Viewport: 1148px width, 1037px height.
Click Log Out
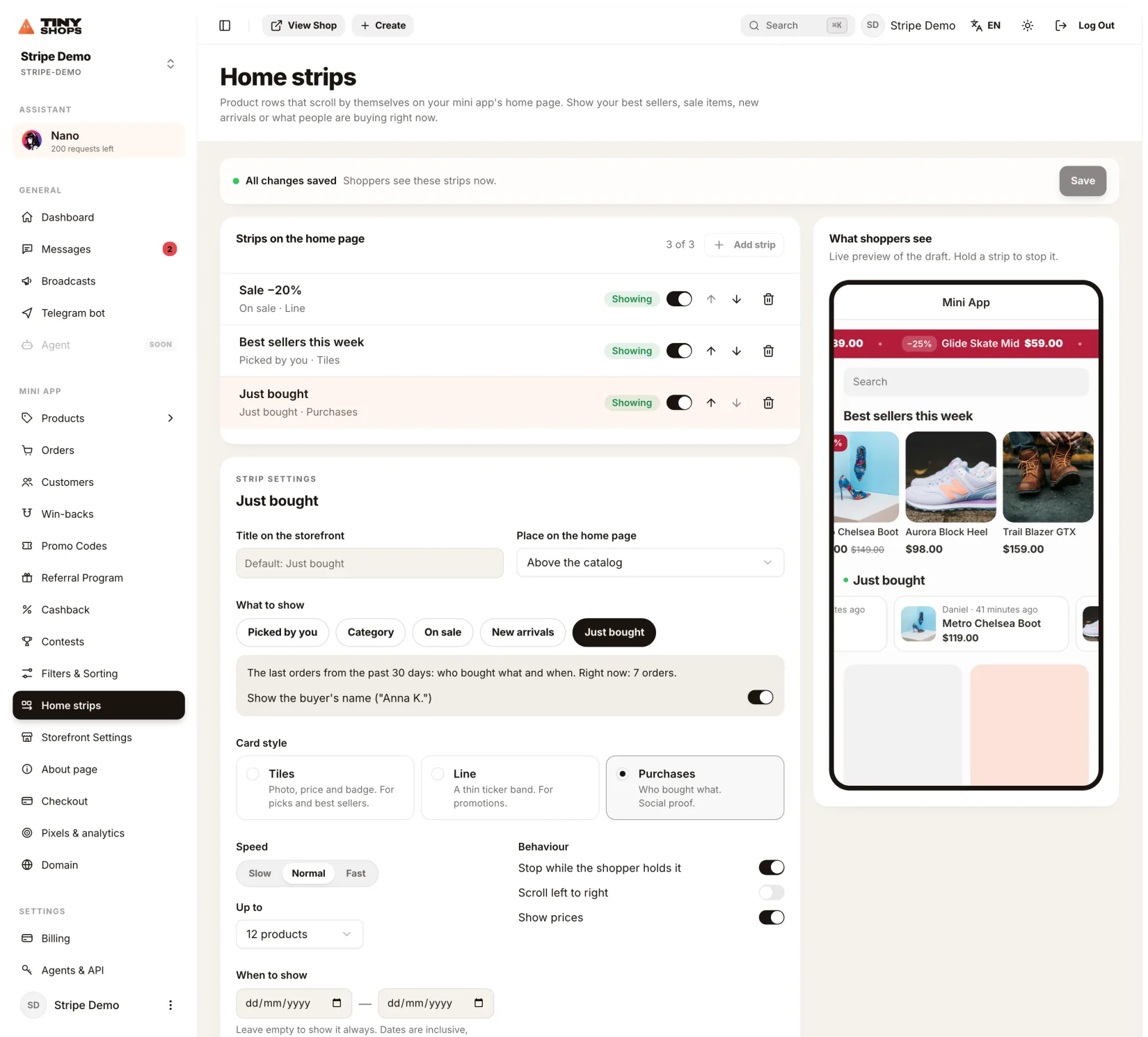1085,26
